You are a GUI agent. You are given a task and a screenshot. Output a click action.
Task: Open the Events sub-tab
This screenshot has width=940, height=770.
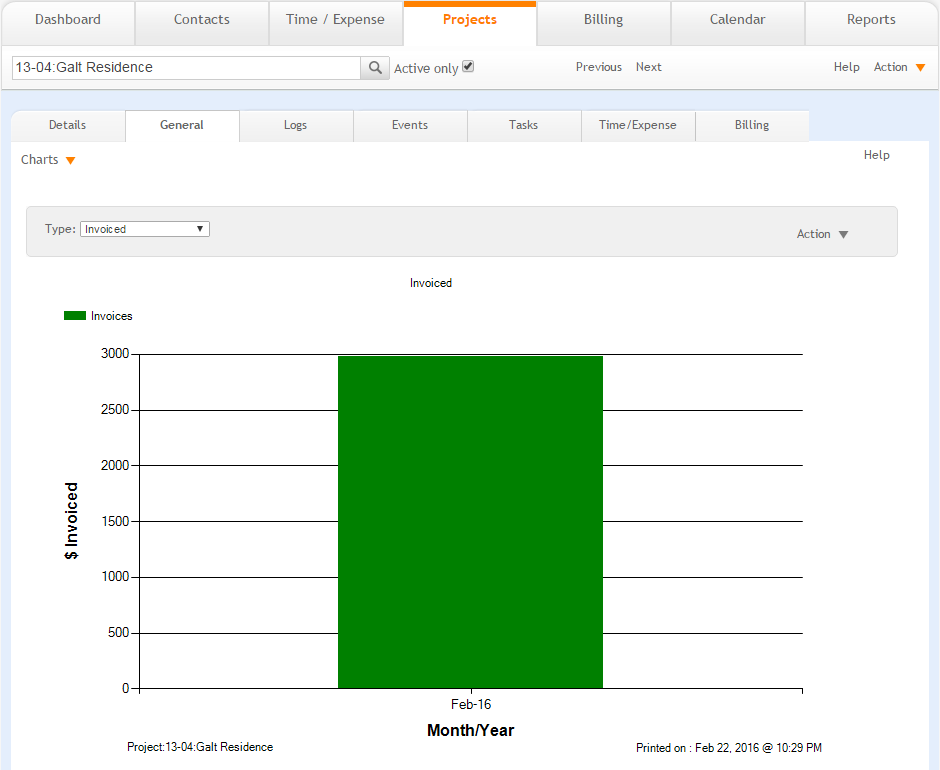pos(409,125)
